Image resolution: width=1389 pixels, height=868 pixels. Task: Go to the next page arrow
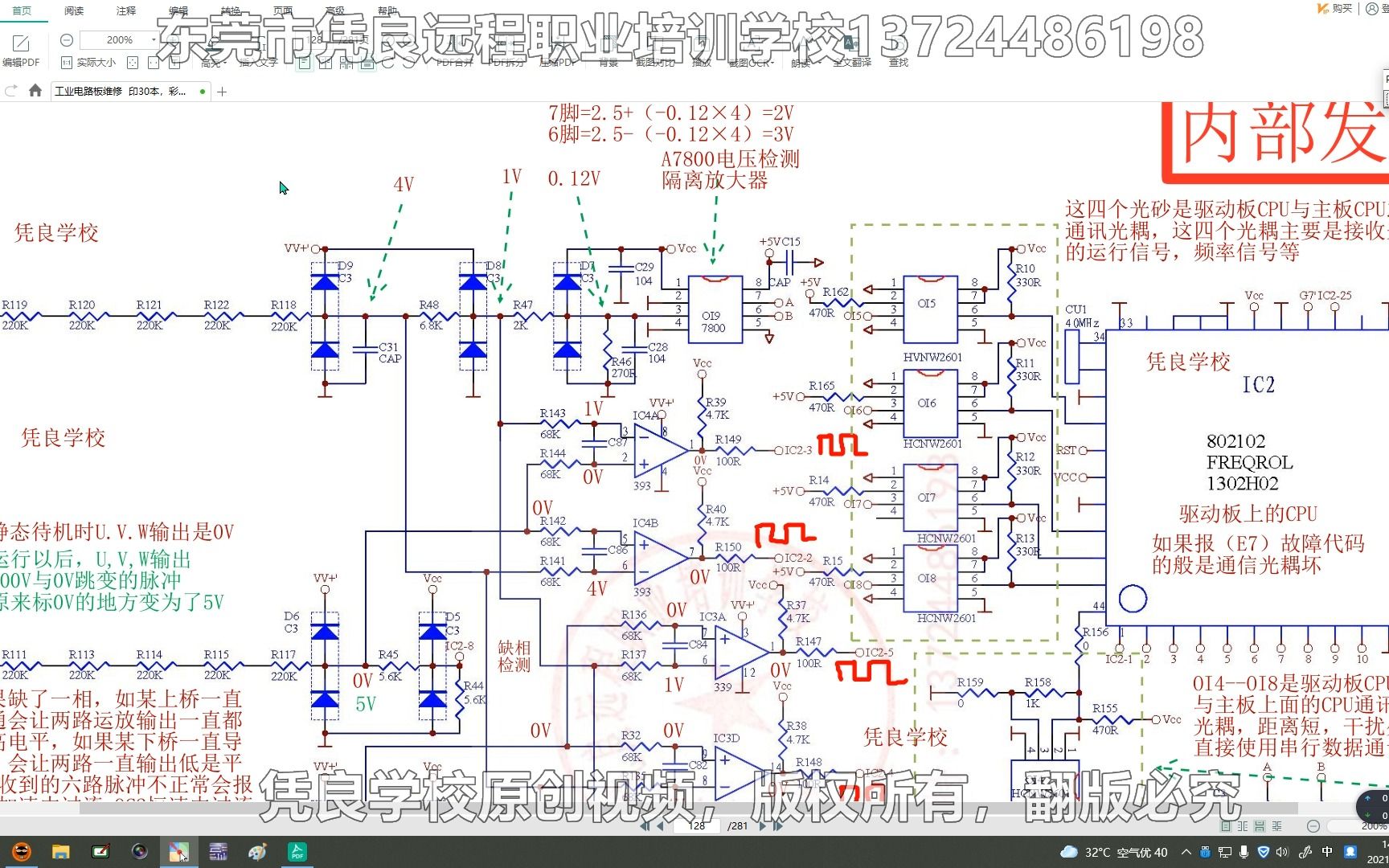(763, 825)
